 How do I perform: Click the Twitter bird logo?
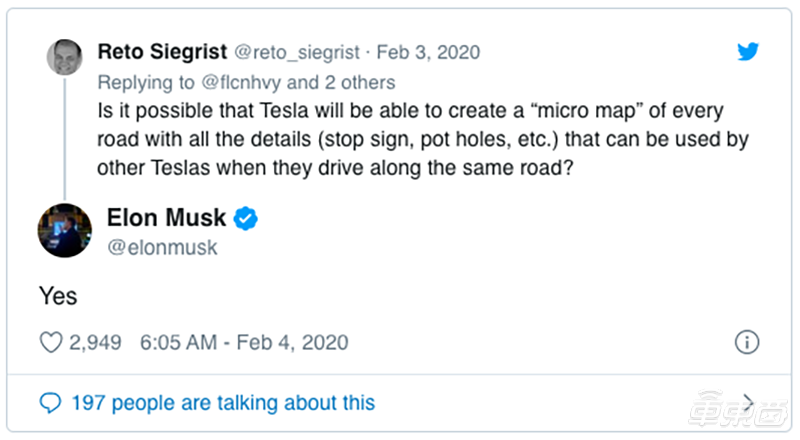pos(748,52)
